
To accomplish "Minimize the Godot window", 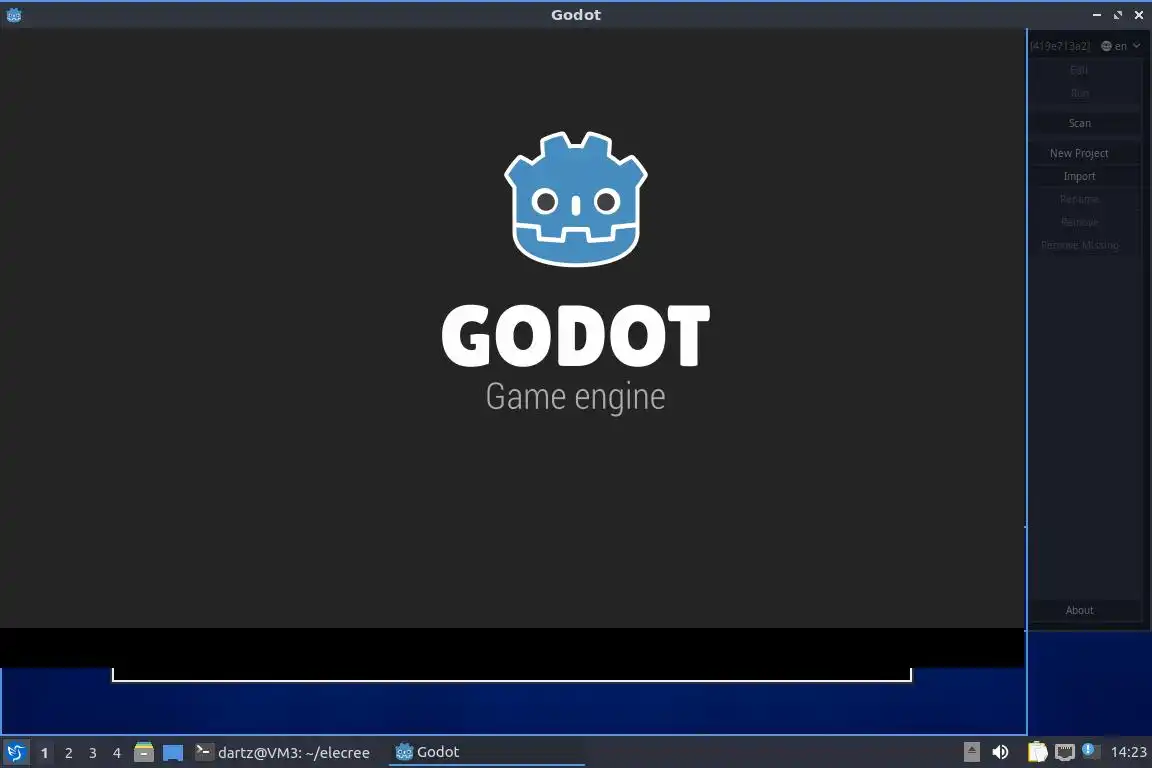I will pyautogui.click(x=1097, y=15).
